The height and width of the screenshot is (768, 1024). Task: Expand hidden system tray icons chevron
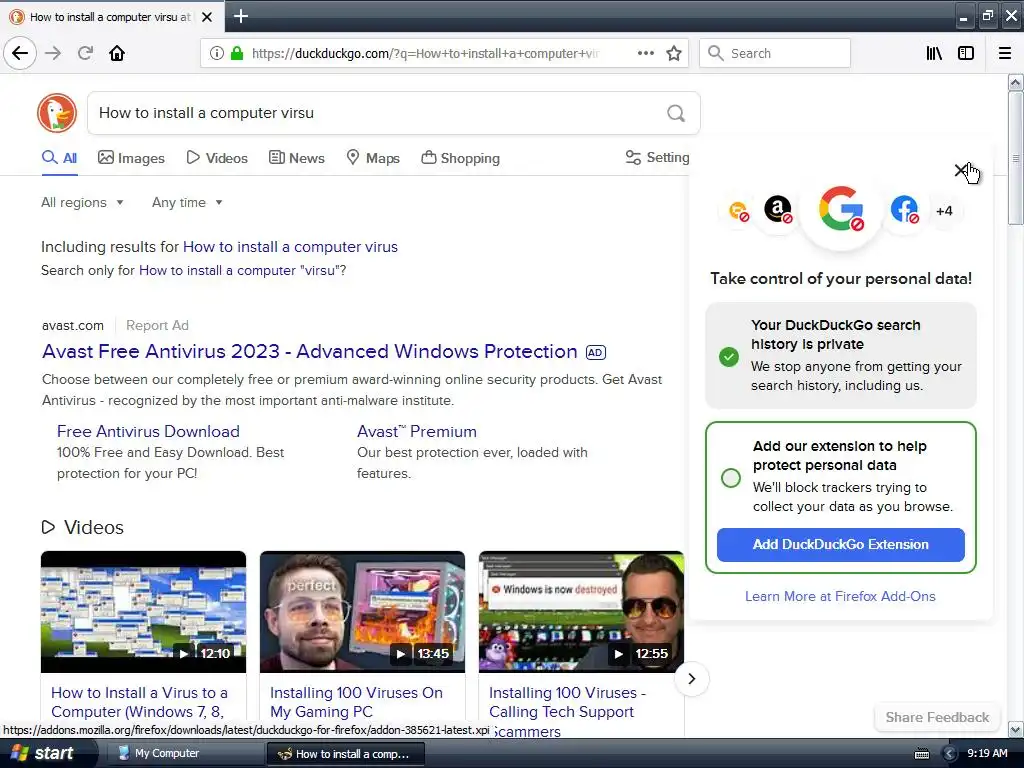tap(950, 754)
